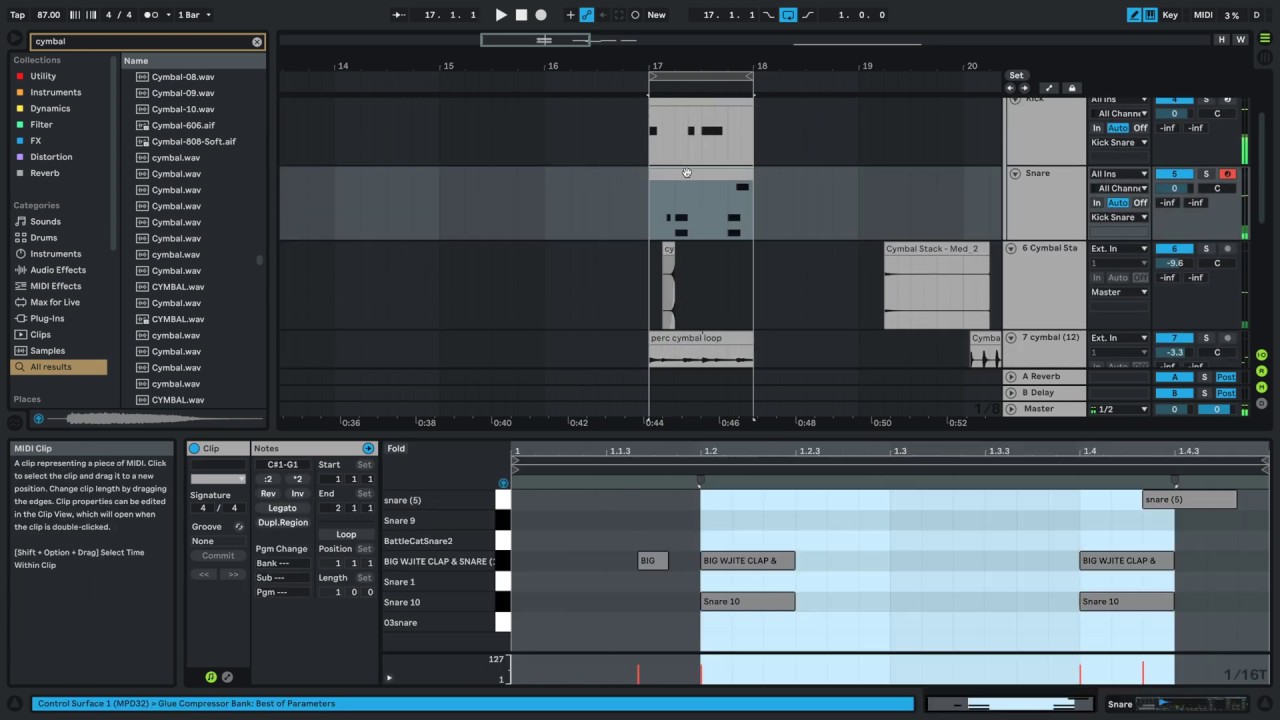Click the Set locator button
Image resolution: width=1280 pixels, height=720 pixels.
[1016, 75]
